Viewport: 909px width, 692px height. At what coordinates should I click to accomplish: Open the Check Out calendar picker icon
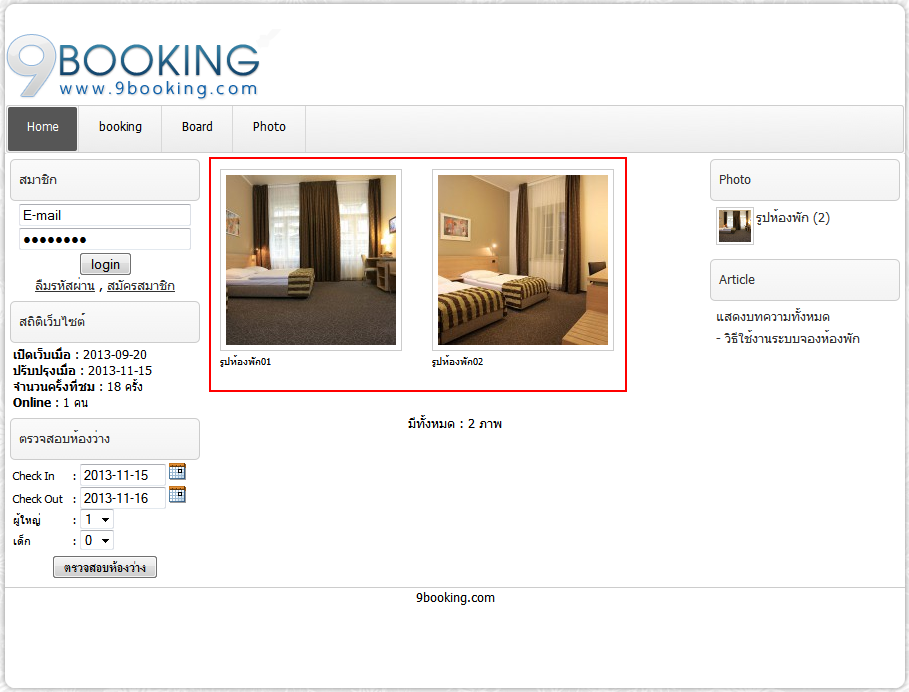(x=177, y=494)
